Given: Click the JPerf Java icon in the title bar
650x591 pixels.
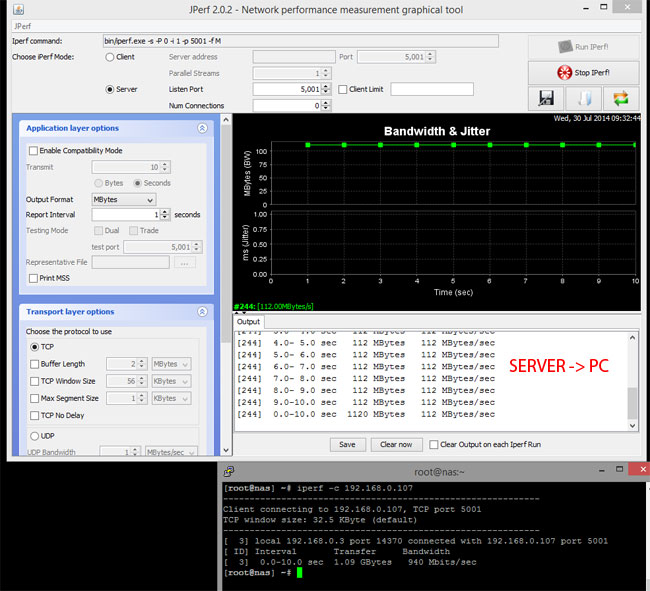Looking at the screenshot, I should pos(18,9).
